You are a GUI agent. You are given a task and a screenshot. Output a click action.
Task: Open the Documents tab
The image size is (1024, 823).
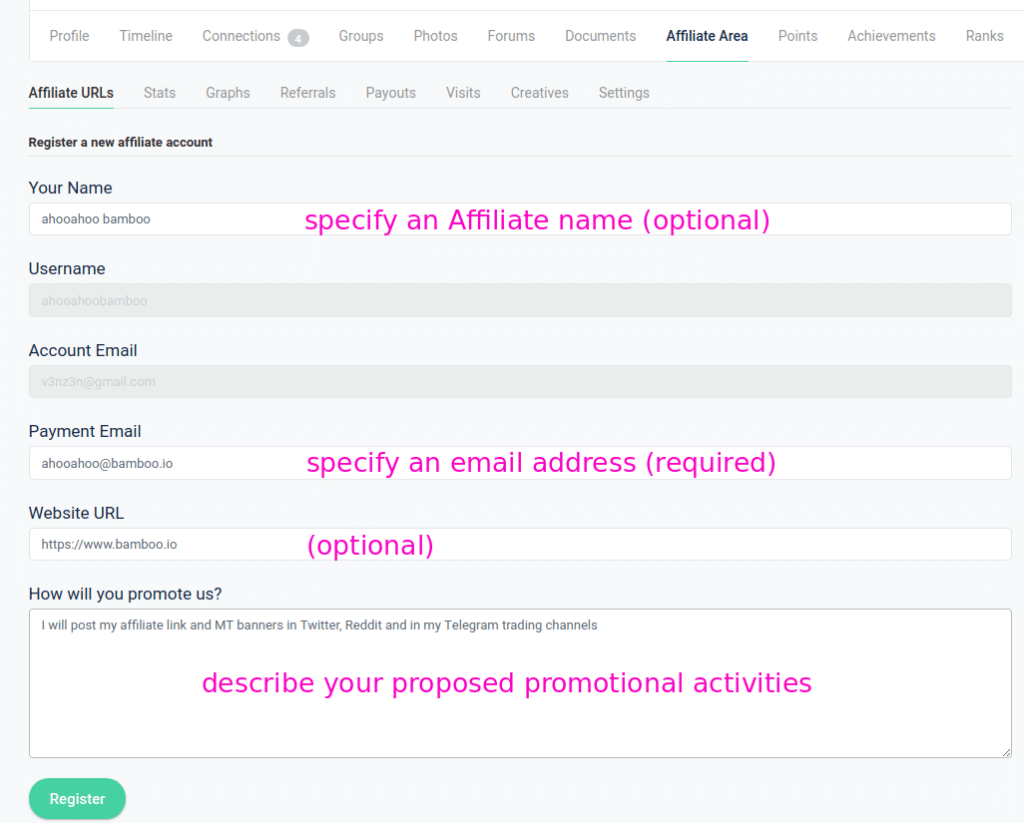click(x=600, y=36)
